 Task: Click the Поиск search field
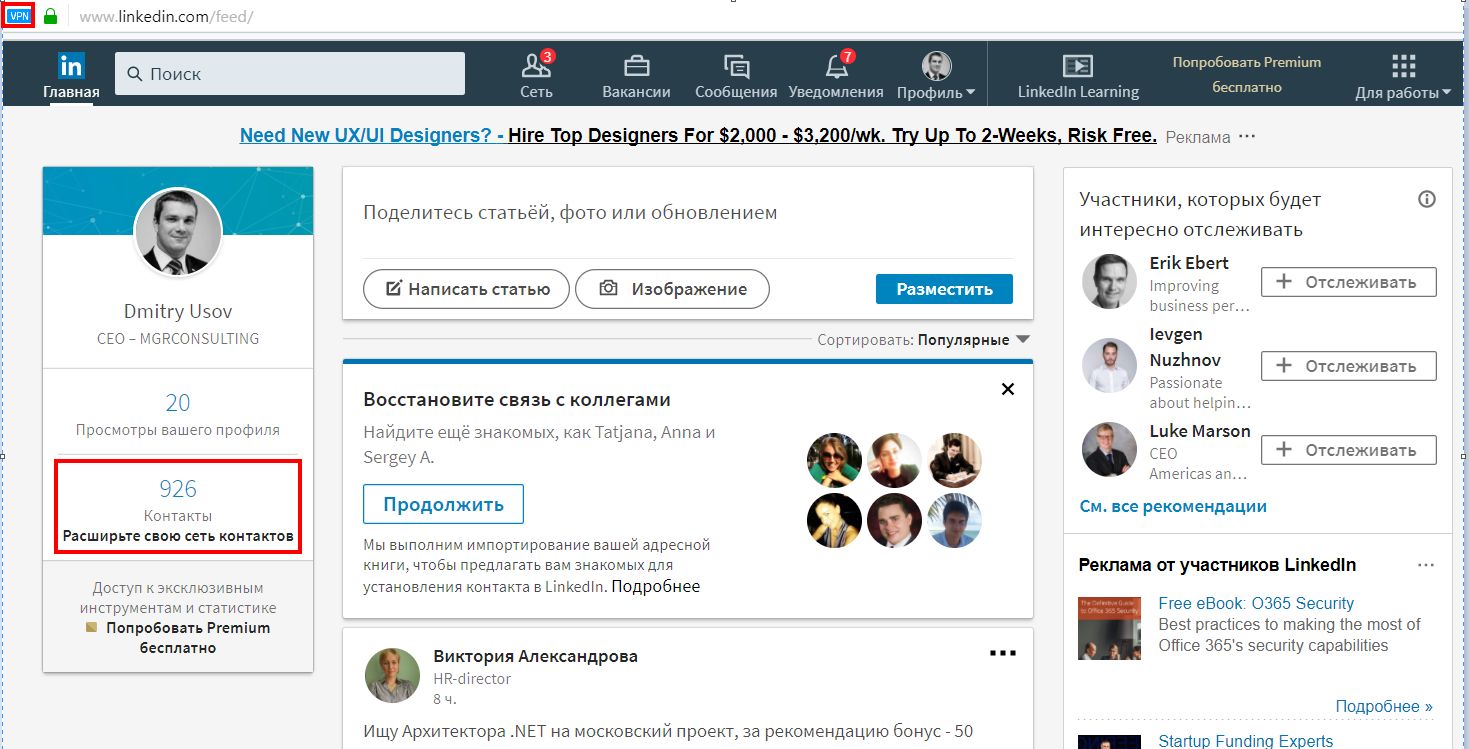click(290, 74)
